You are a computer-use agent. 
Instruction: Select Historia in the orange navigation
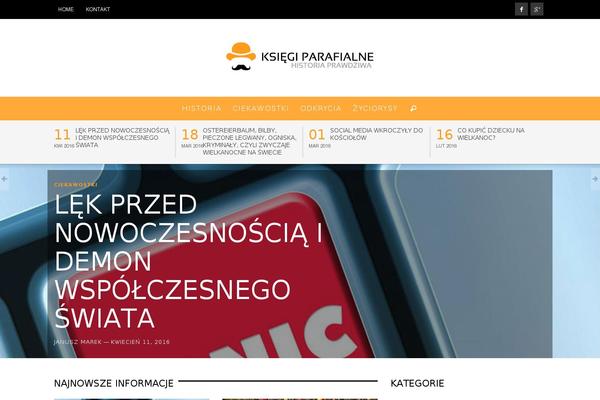(201, 108)
